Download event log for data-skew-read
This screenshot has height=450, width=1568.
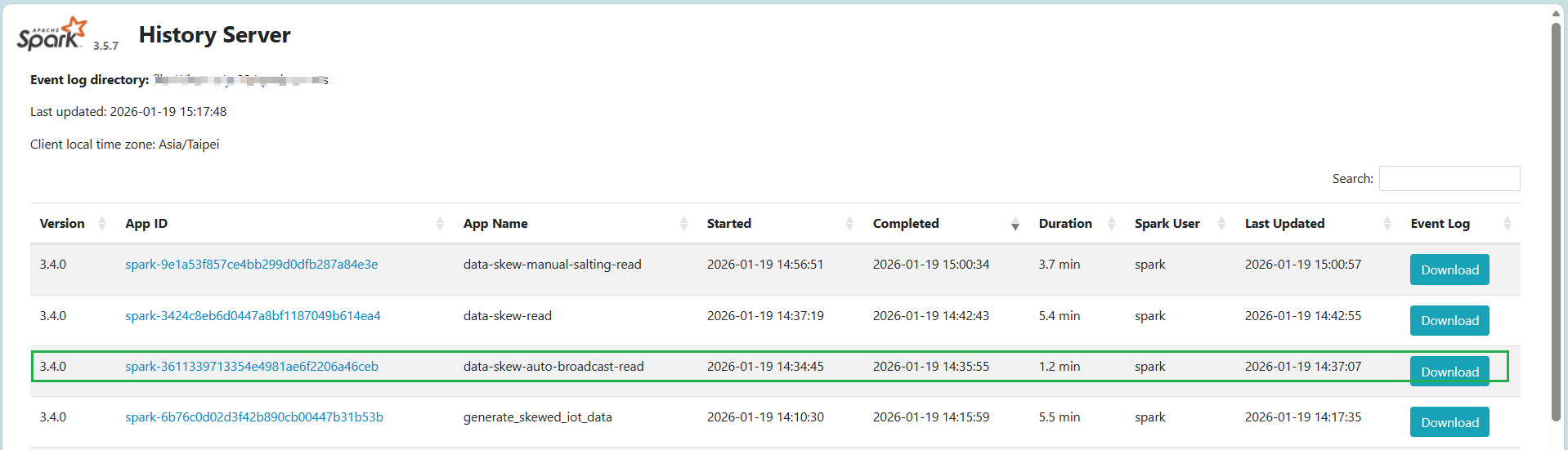[x=1449, y=321]
